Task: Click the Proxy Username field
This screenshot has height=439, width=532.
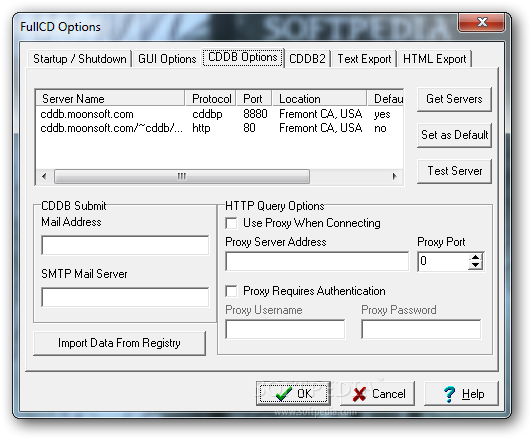Action: [x=285, y=329]
